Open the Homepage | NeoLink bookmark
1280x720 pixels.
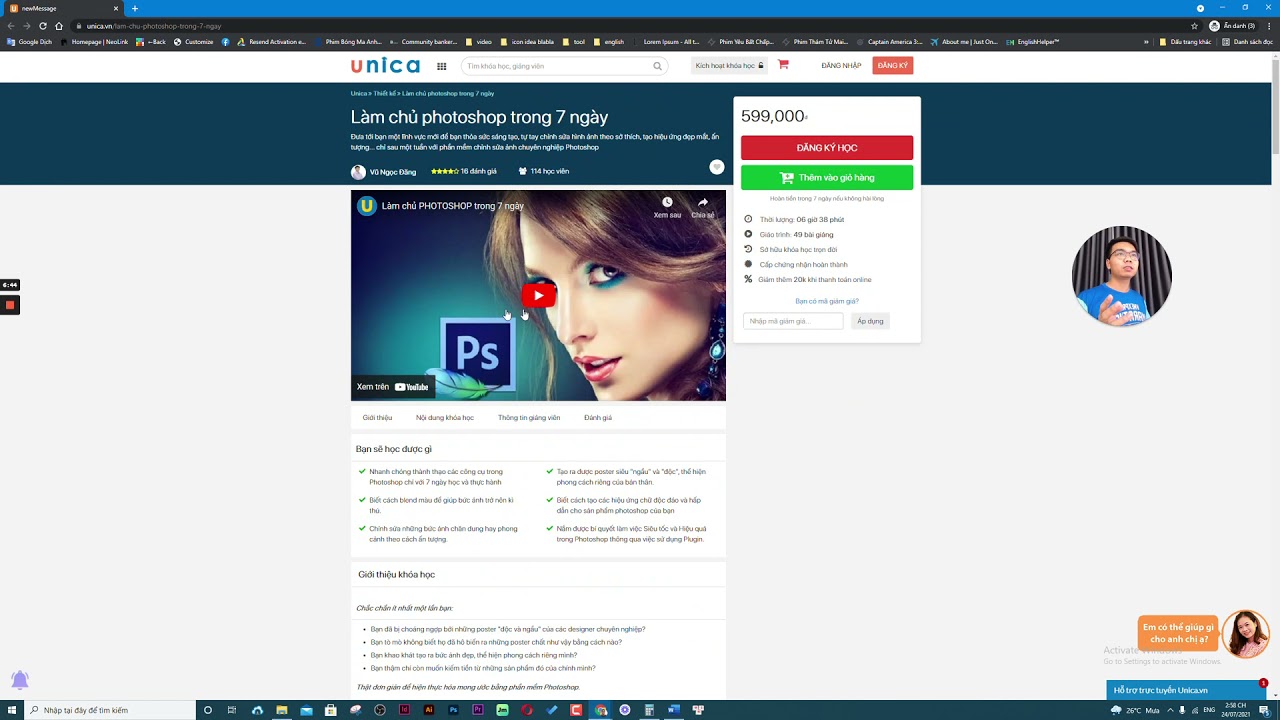94,42
